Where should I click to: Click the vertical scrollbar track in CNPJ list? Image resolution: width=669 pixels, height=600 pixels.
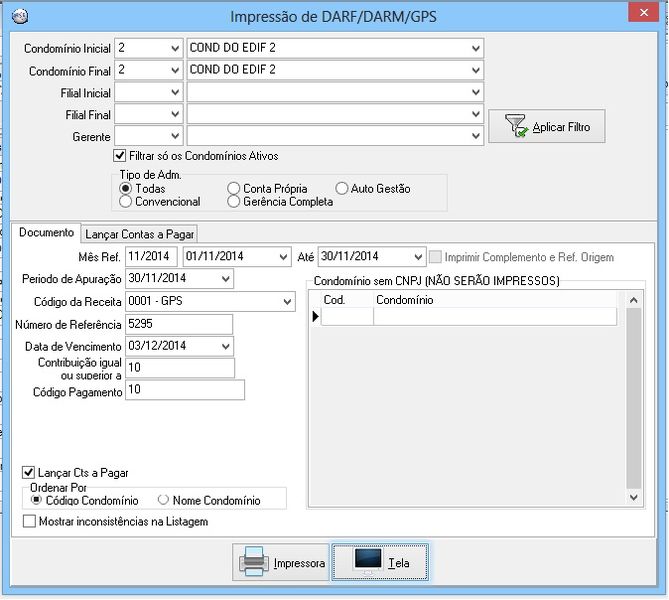pyautogui.click(x=634, y=399)
